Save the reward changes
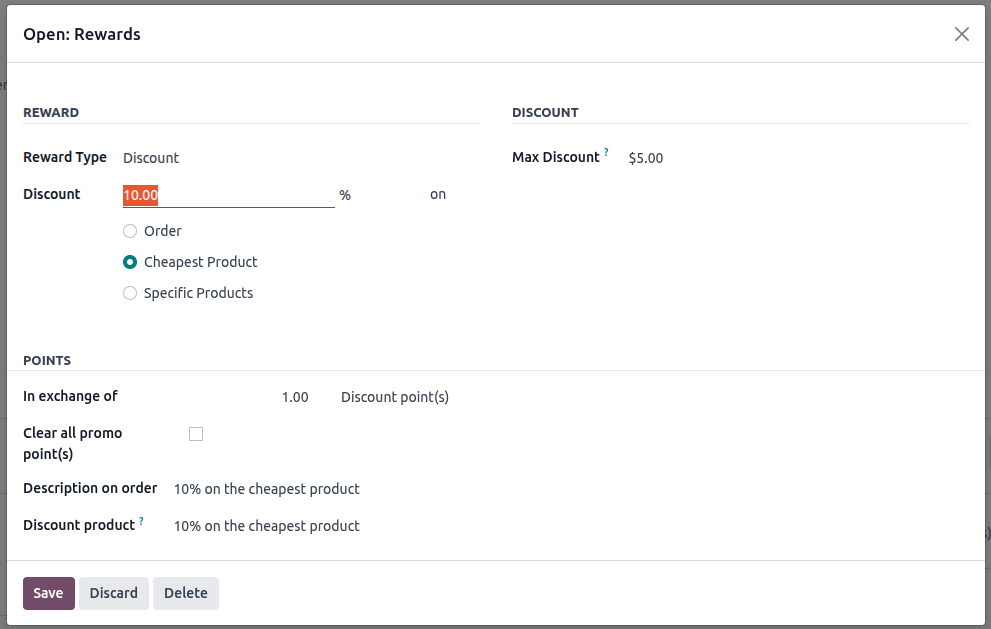 click(48, 593)
